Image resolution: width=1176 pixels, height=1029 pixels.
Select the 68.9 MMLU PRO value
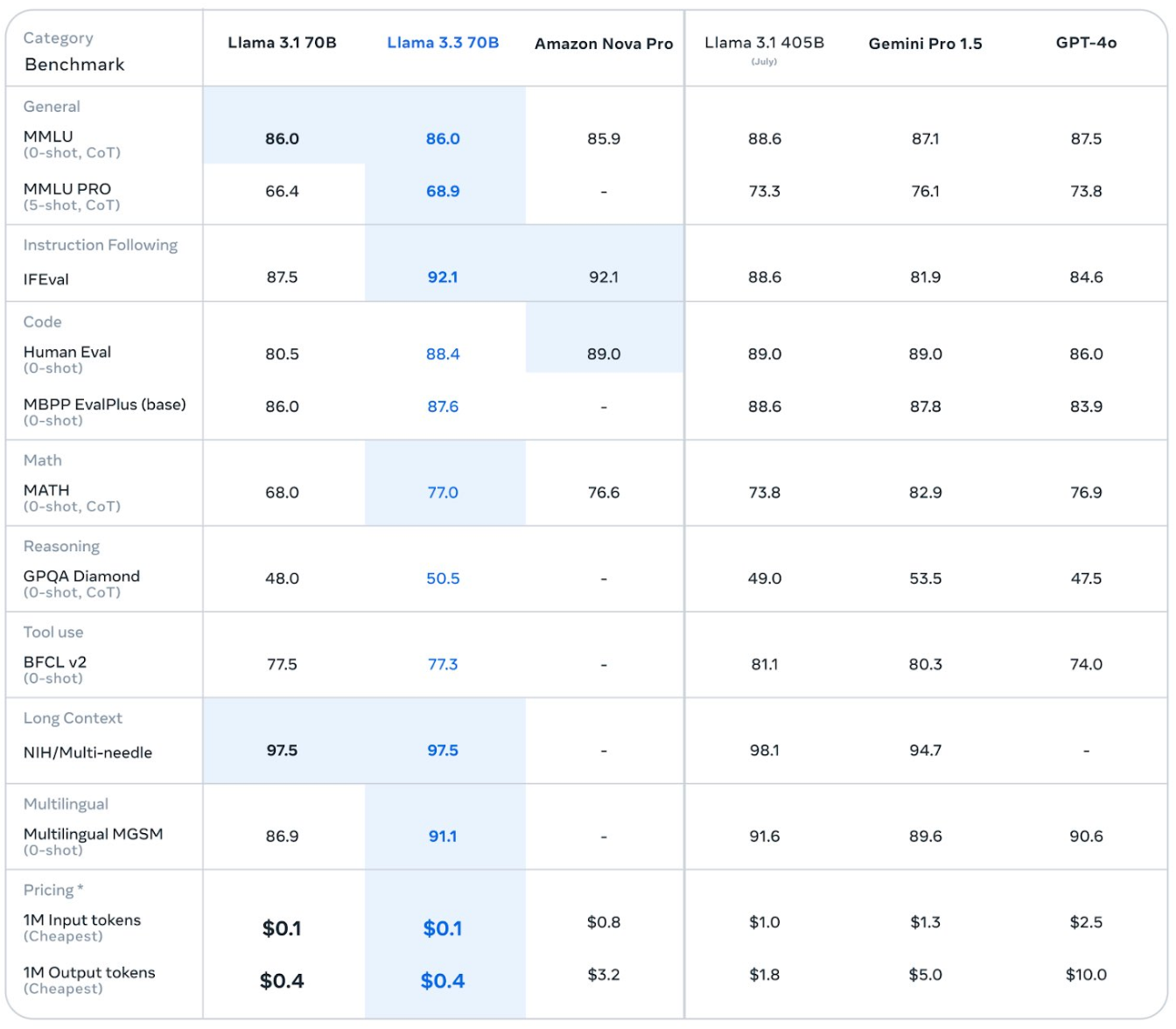(x=443, y=192)
